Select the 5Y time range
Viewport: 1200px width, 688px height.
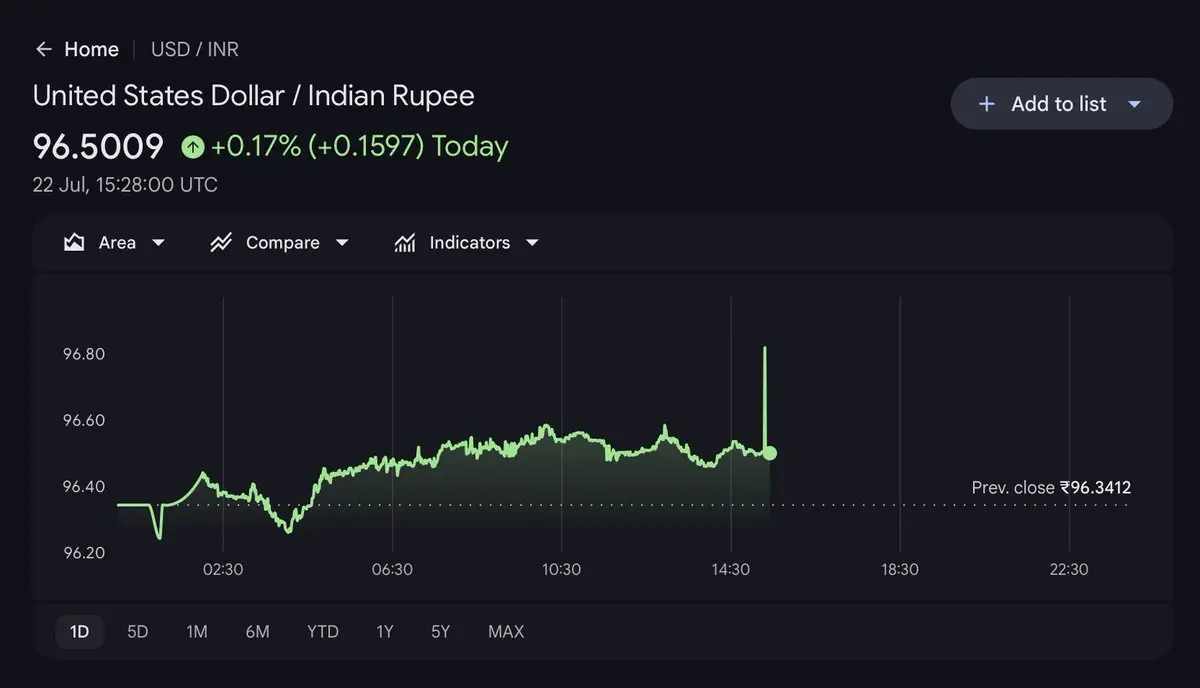[441, 632]
